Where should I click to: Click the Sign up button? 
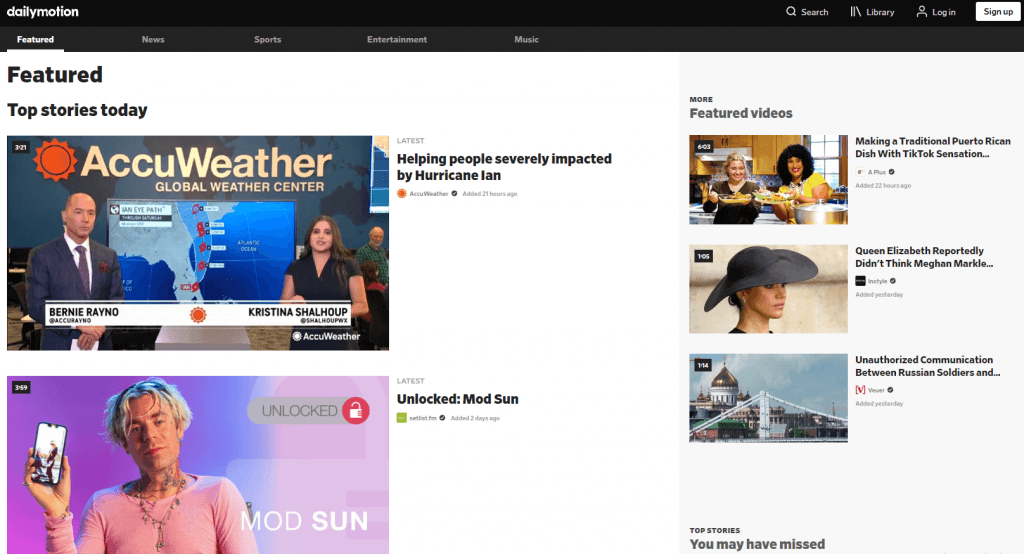998,12
